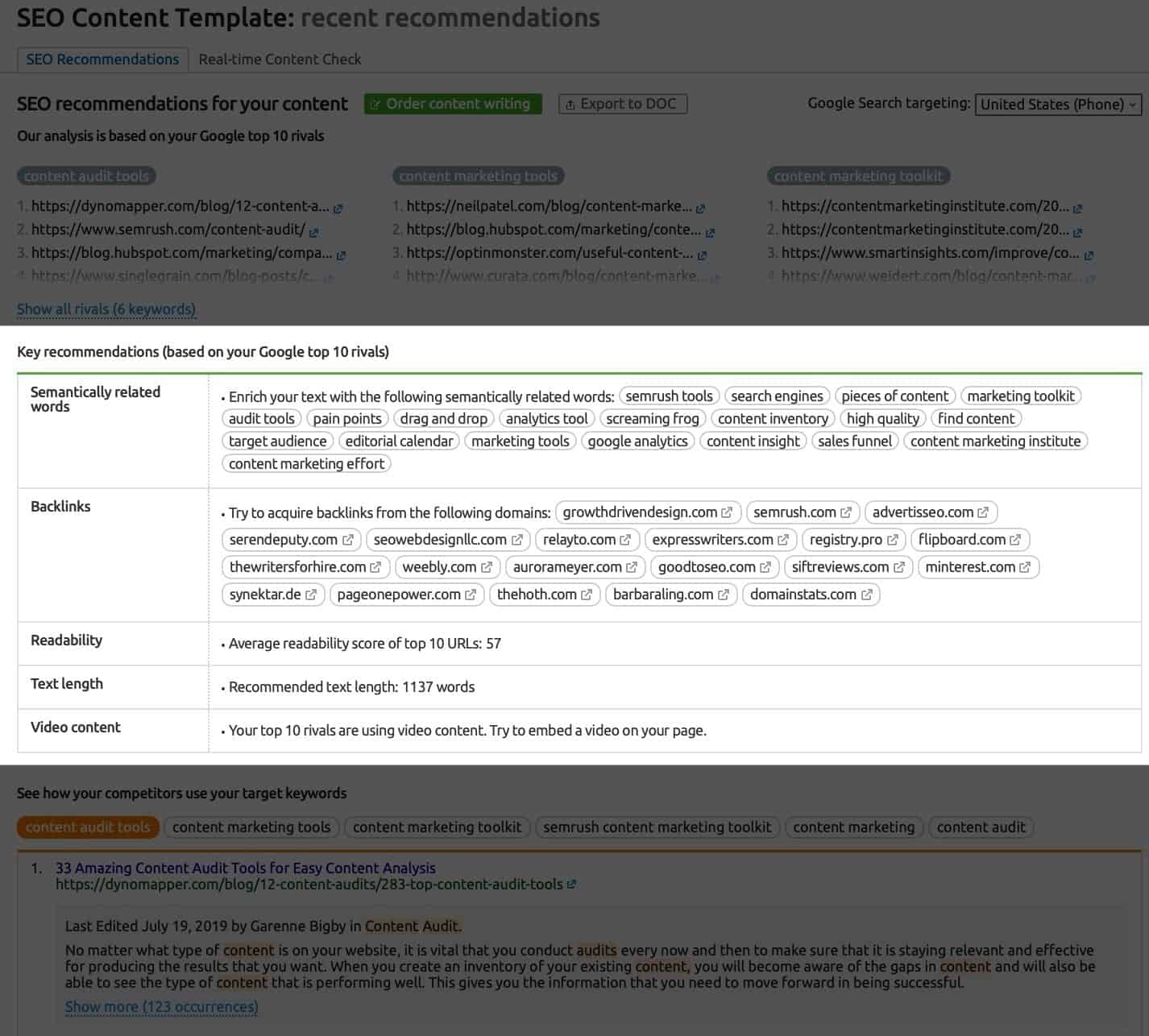Click external link icon on flipboard.com domain

pos(1014,540)
